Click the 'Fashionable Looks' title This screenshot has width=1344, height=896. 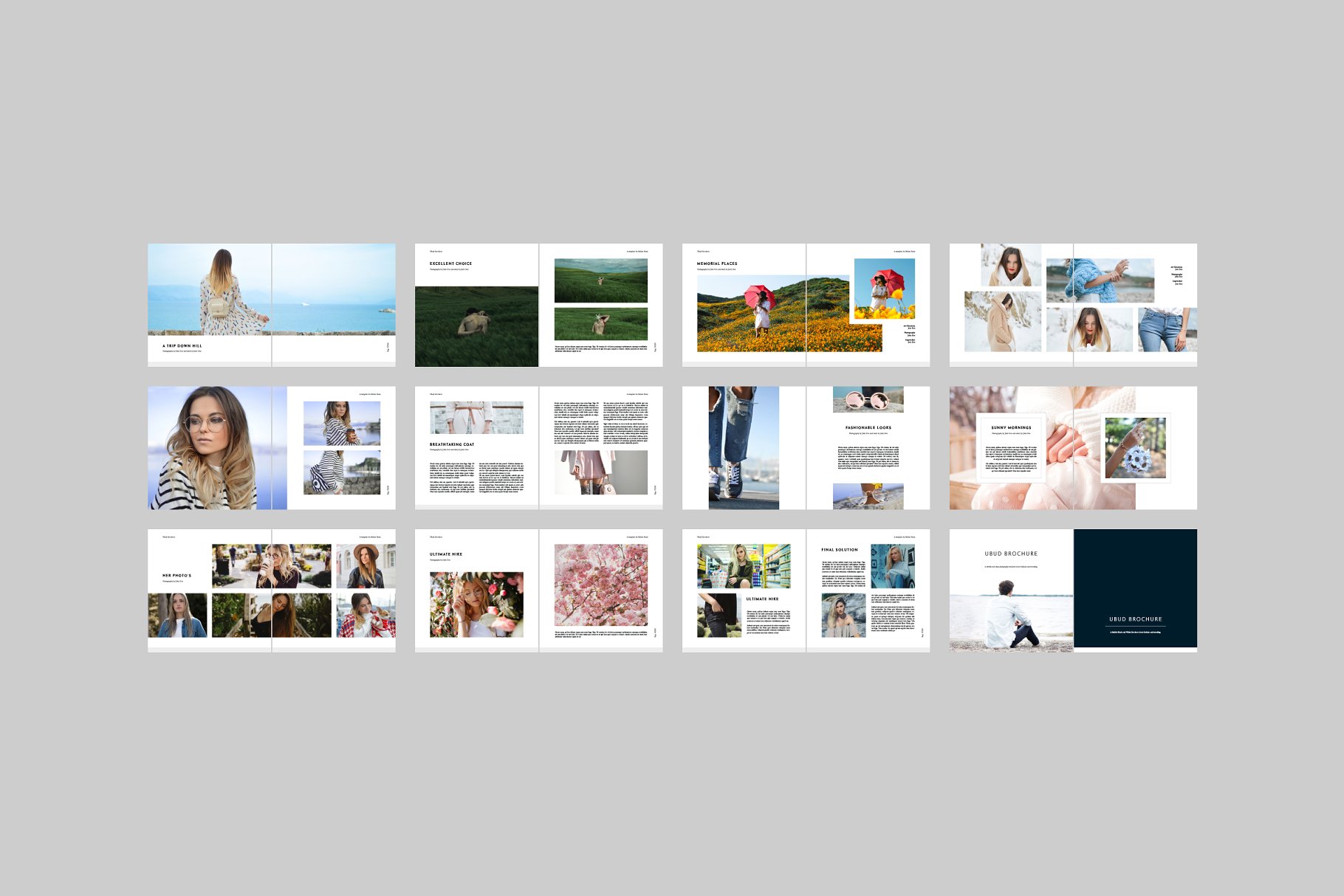point(868,427)
